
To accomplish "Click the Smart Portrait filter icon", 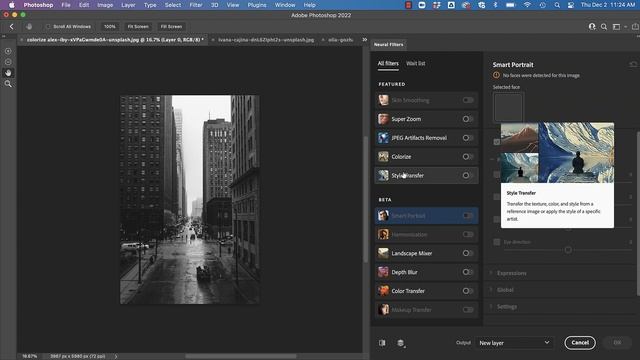I will click(383, 216).
